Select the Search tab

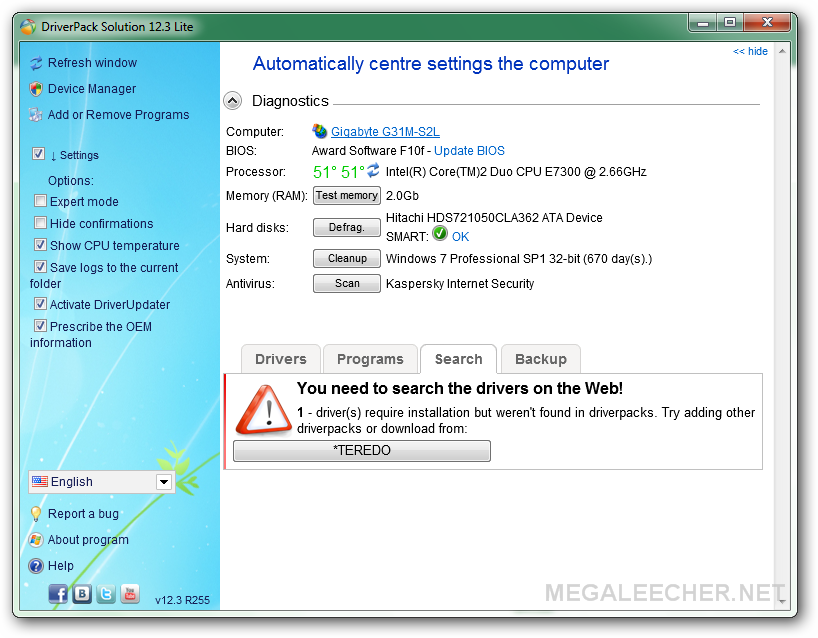pos(459,359)
